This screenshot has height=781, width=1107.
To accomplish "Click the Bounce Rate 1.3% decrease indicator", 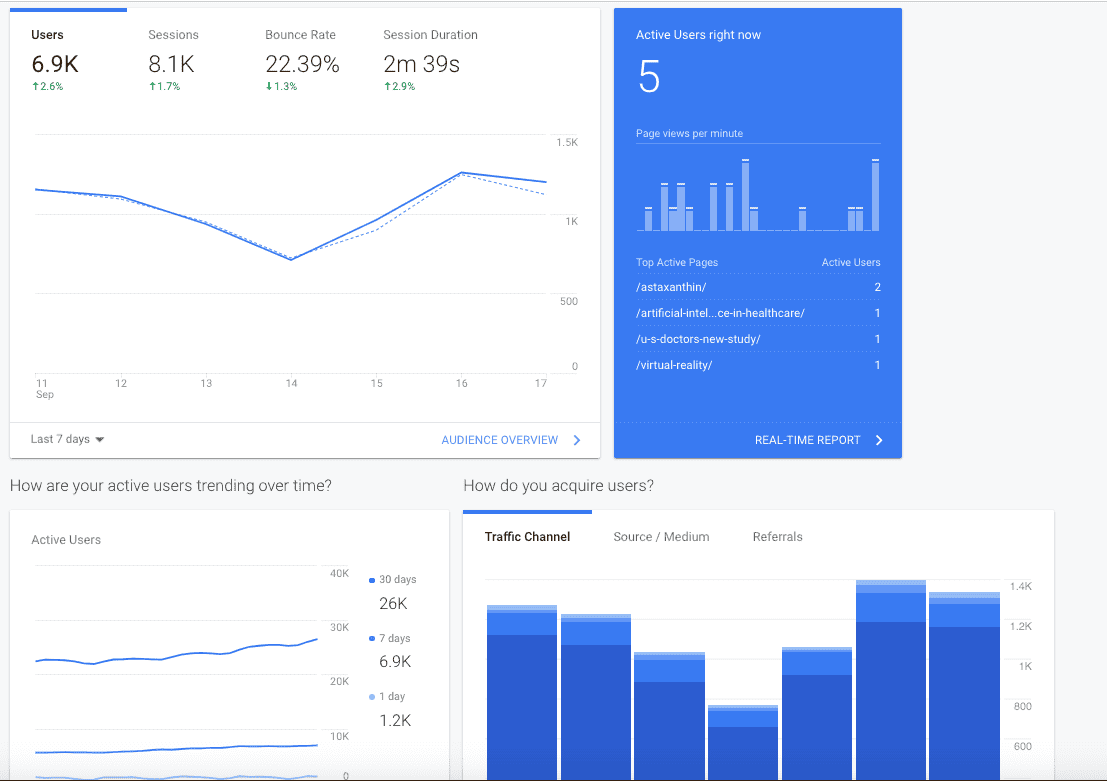I will point(281,86).
